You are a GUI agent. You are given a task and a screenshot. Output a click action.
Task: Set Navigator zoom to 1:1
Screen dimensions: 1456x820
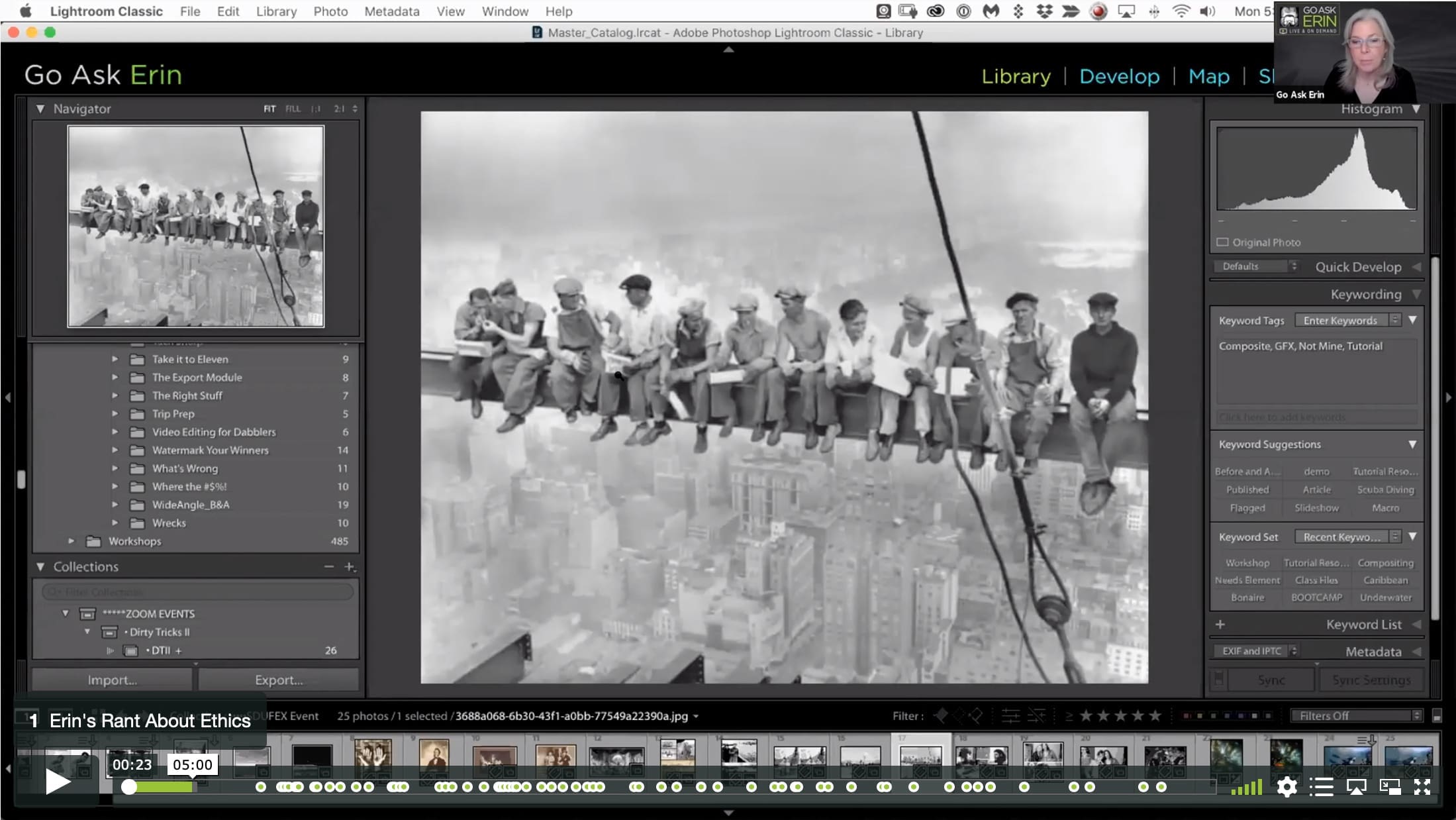pos(316,109)
